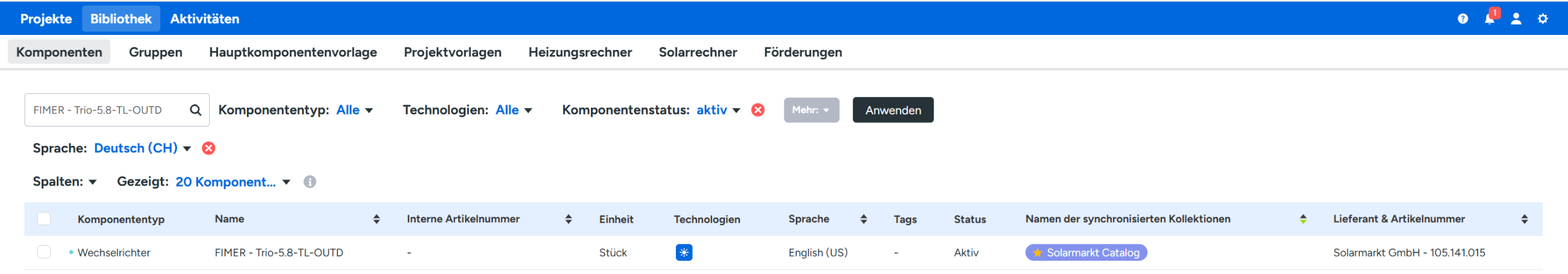
Task: Tick the select-all checkbox in table header
Action: 44,219
